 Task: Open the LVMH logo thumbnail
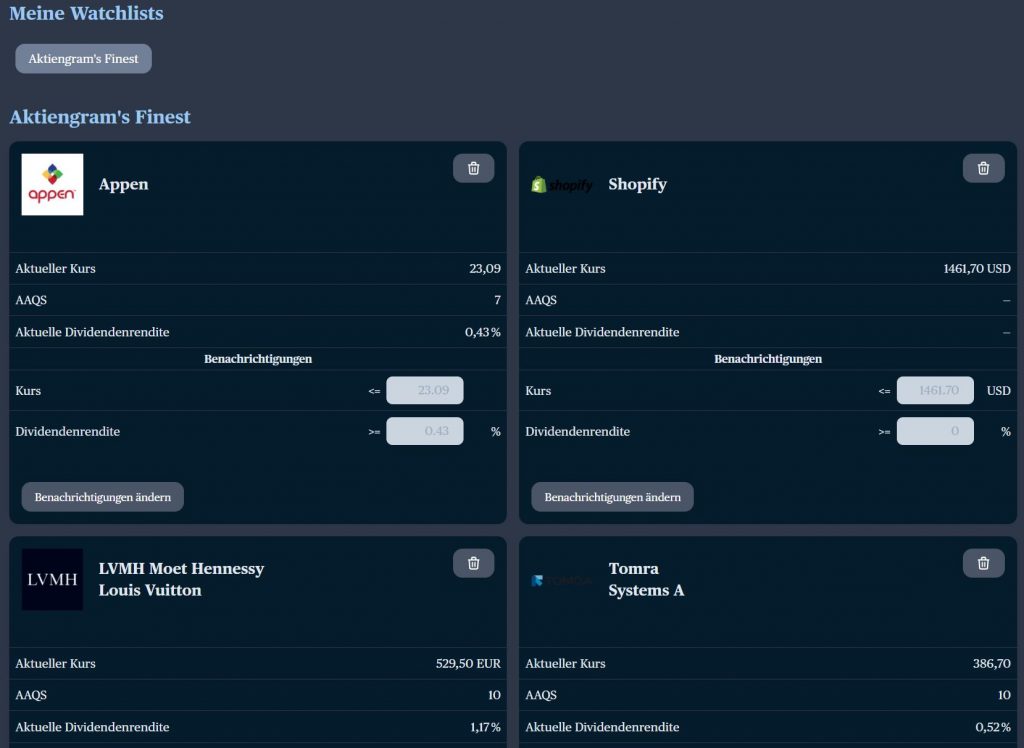pyautogui.click(x=52, y=579)
